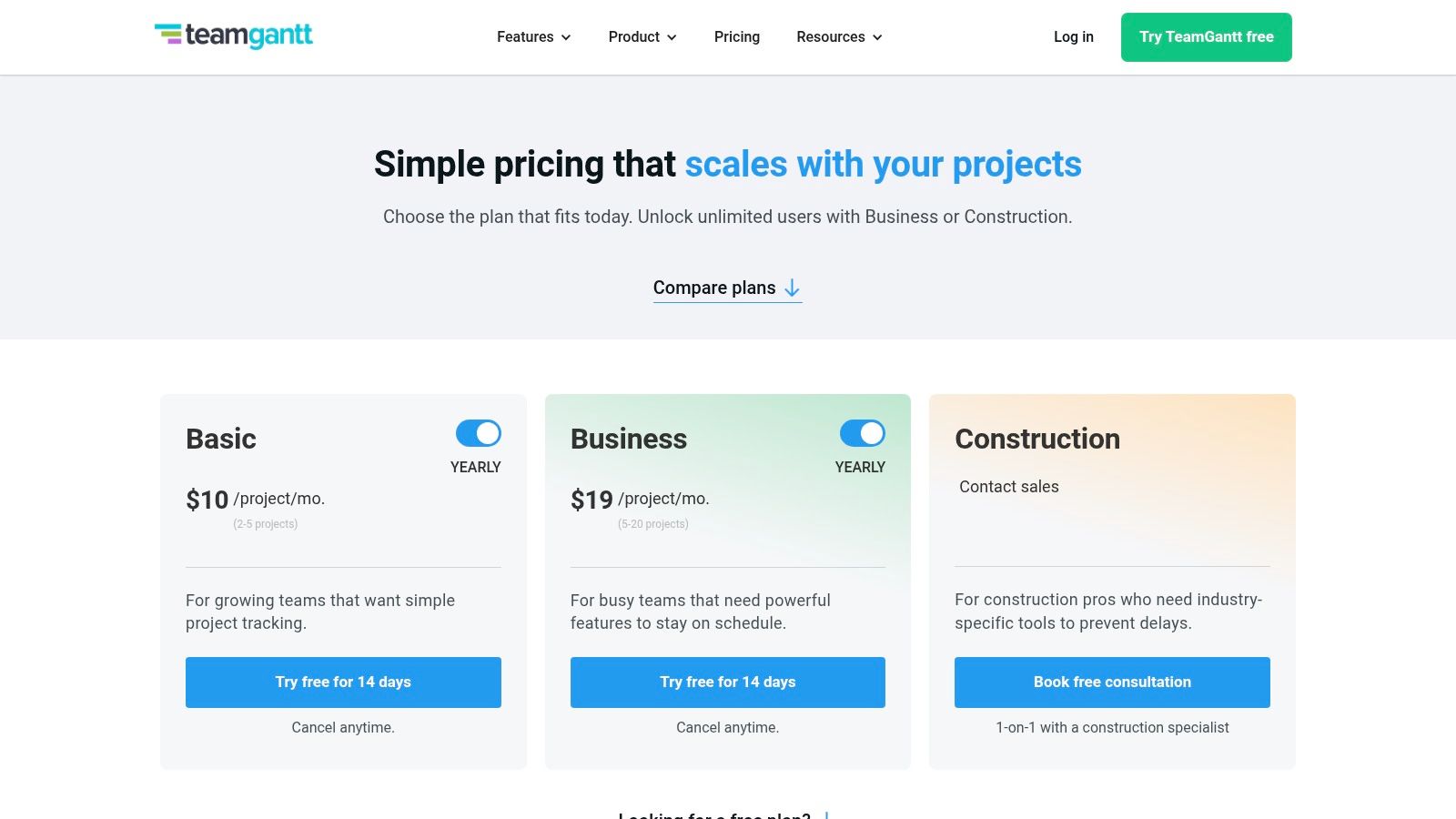
Task: Click the Construction plan heading
Action: pyautogui.click(x=1037, y=440)
